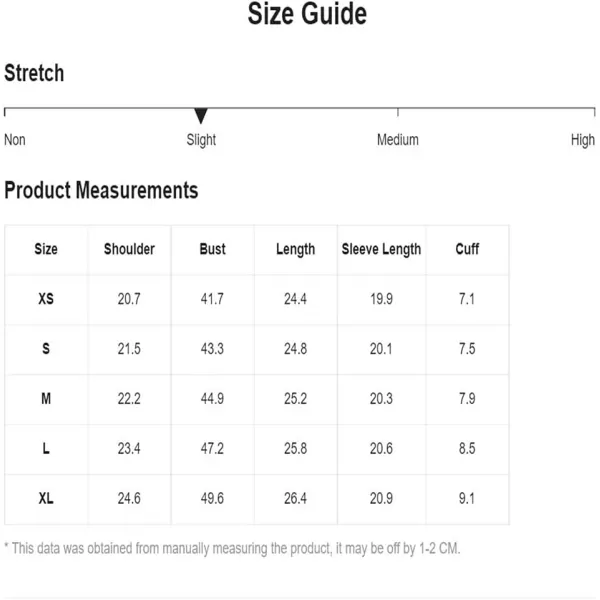Select the High stretch label
Screen dimensions: 600x600
(x=583, y=140)
